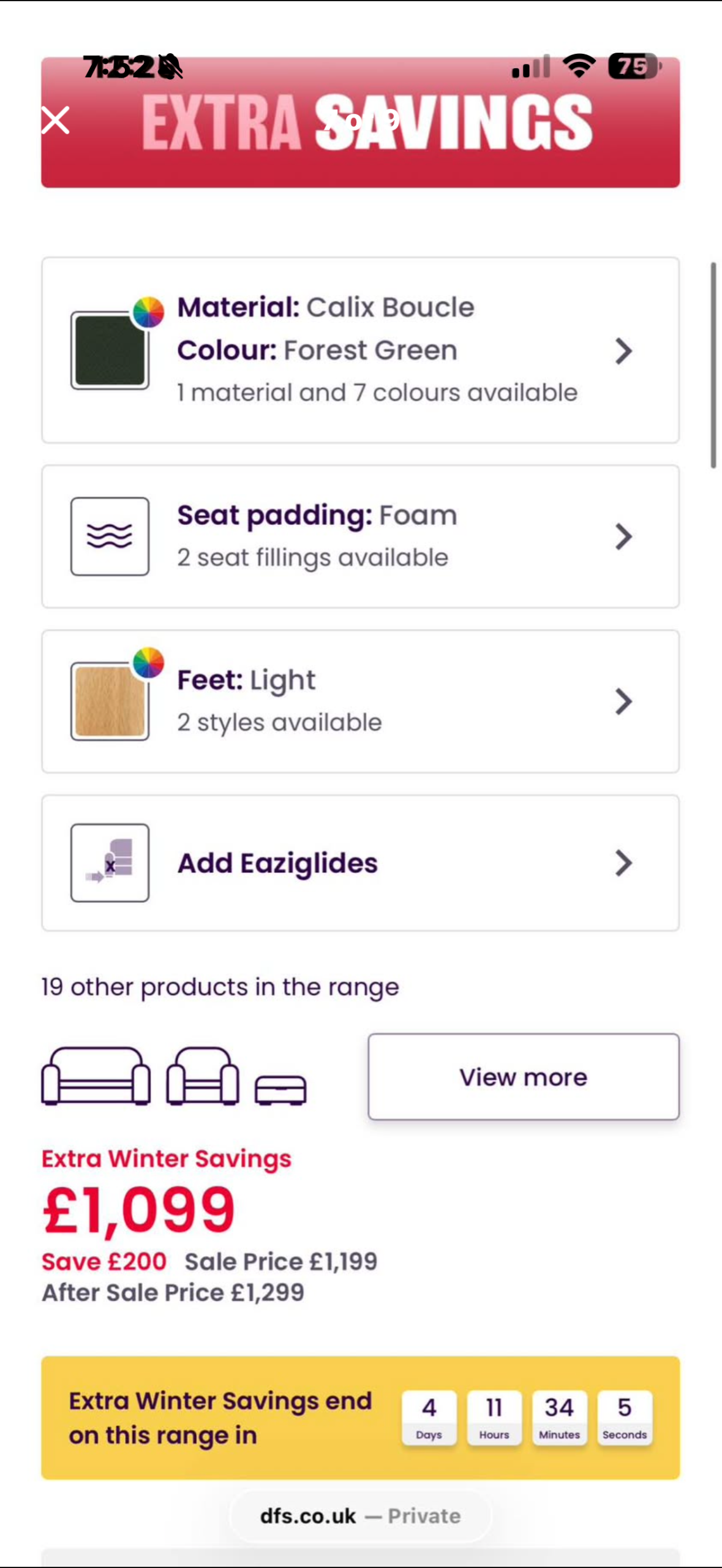Tap the Light wood feet swatch
Screen dimensions: 722x1568
109,702
